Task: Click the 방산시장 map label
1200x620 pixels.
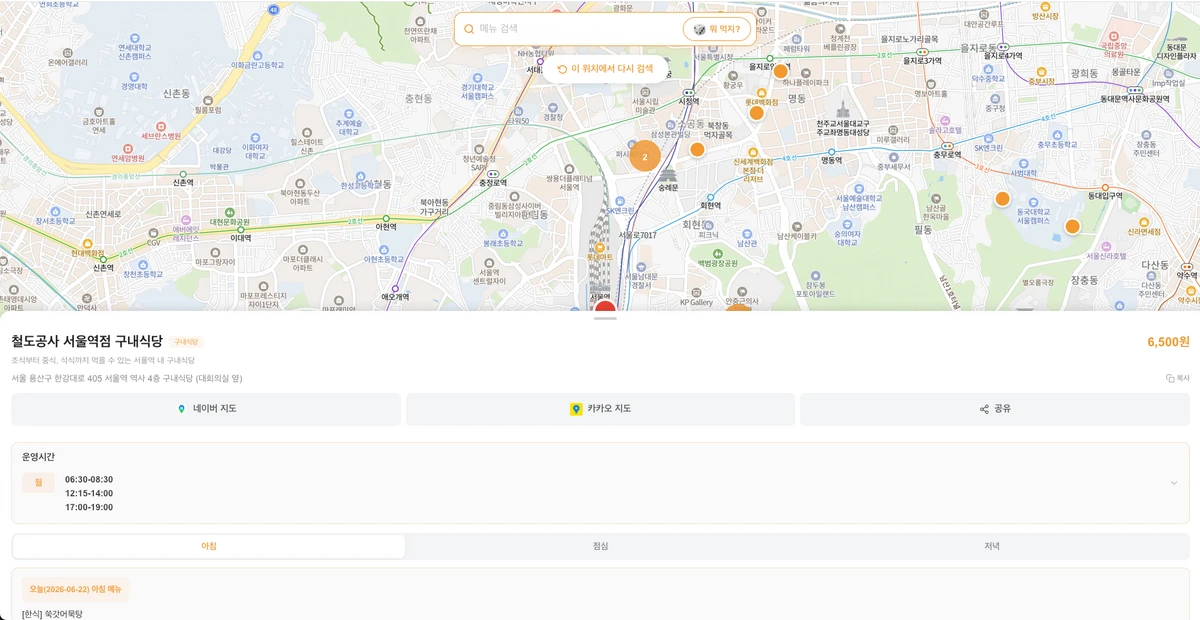Action: [1045, 16]
